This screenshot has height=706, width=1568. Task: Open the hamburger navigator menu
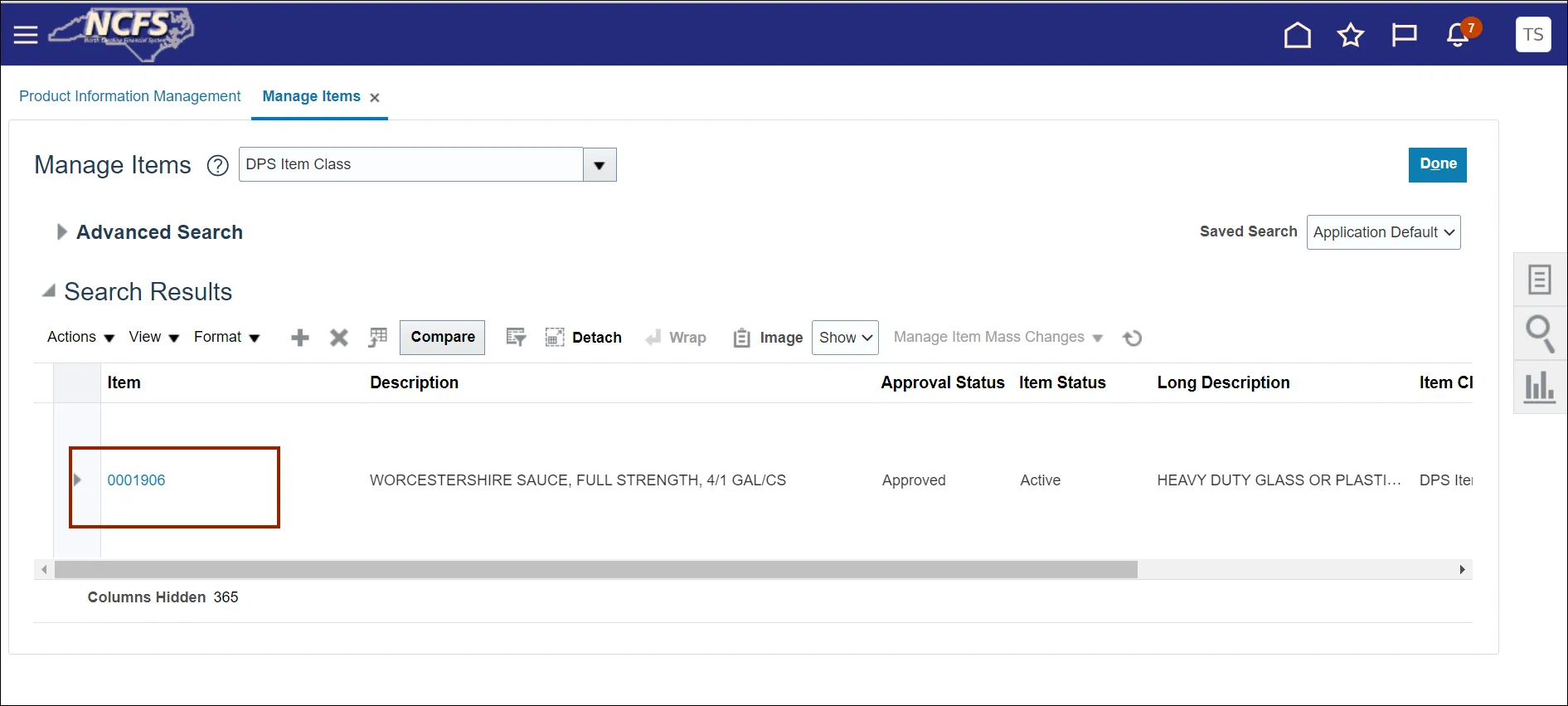pos(26,35)
